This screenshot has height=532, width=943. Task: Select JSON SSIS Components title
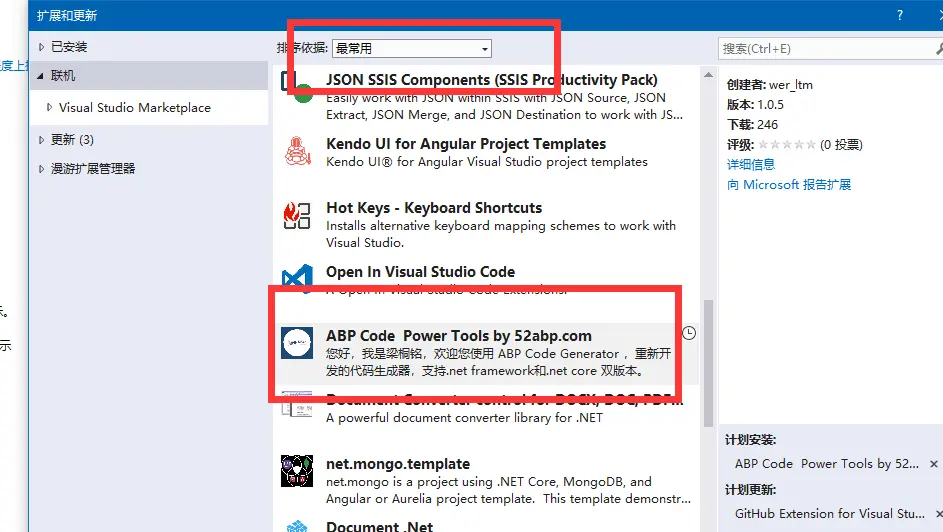point(492,80)
